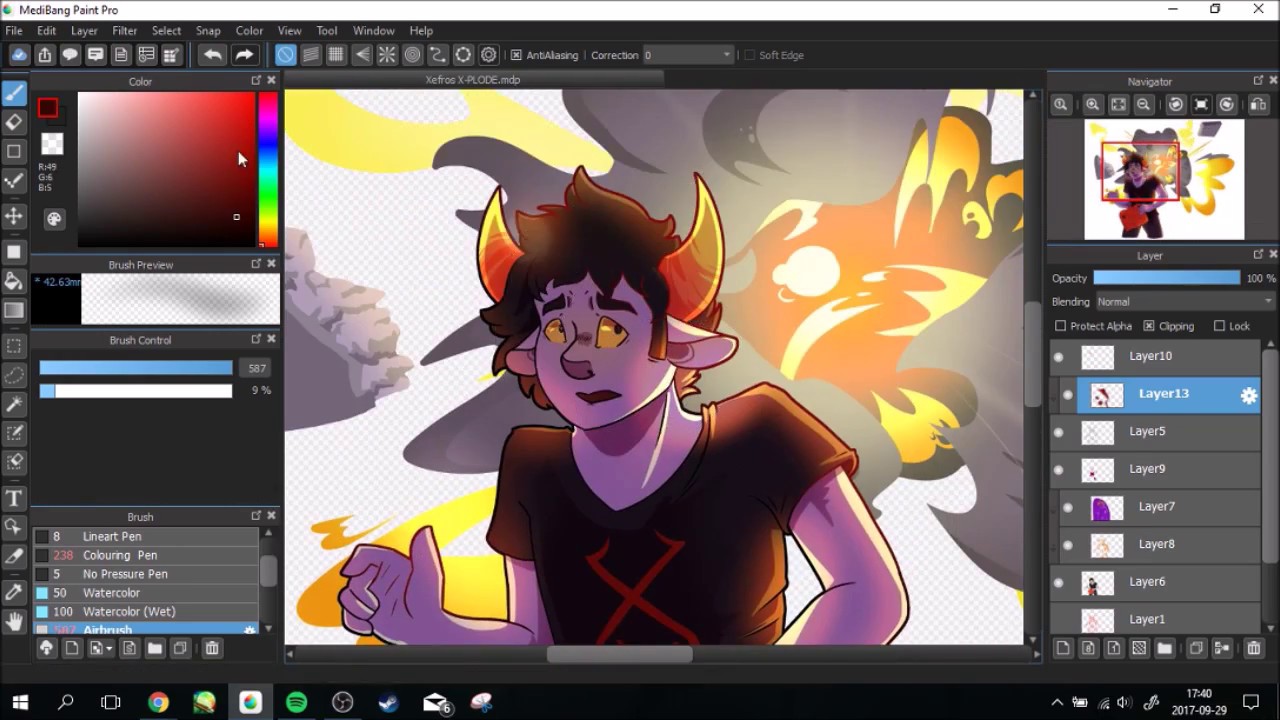
Task: Open the Snap menu
Action: 208,31
